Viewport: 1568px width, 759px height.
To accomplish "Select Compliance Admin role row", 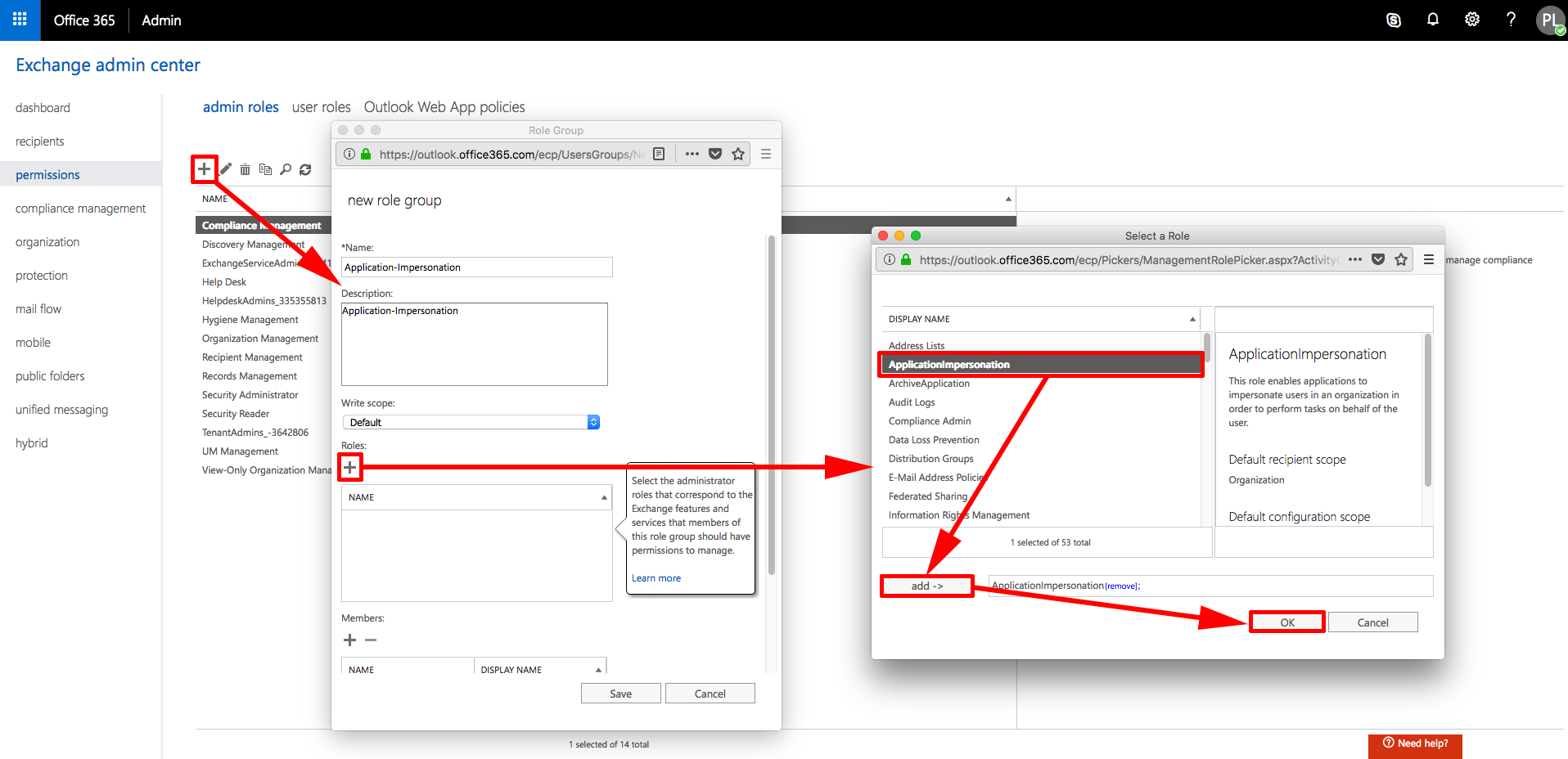I will [x=1042, y=421].
